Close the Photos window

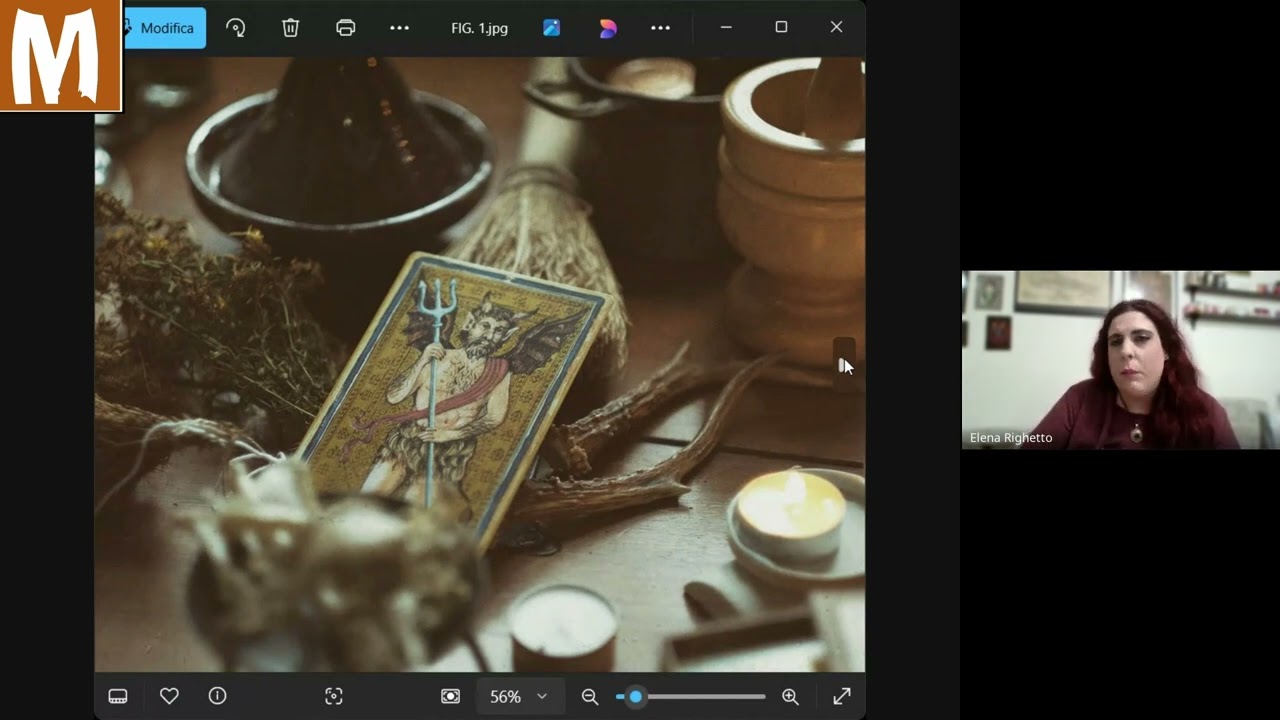click(x=836, y=27)
